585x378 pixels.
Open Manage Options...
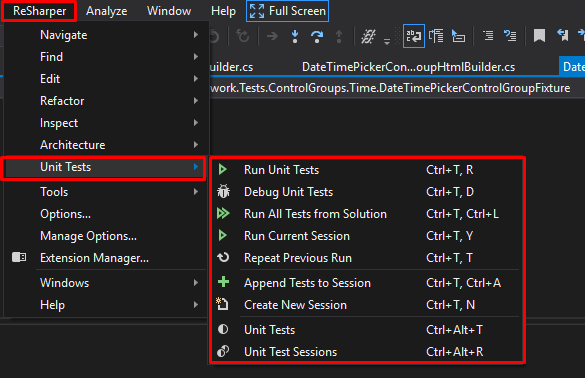coord(106,236)
